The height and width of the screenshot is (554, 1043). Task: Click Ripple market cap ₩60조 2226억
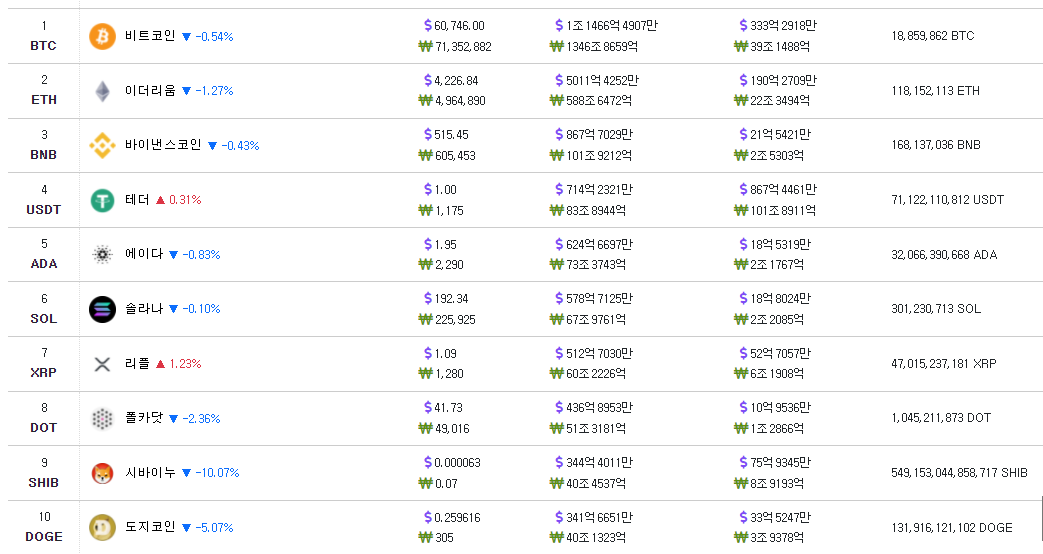click(588, 374)
